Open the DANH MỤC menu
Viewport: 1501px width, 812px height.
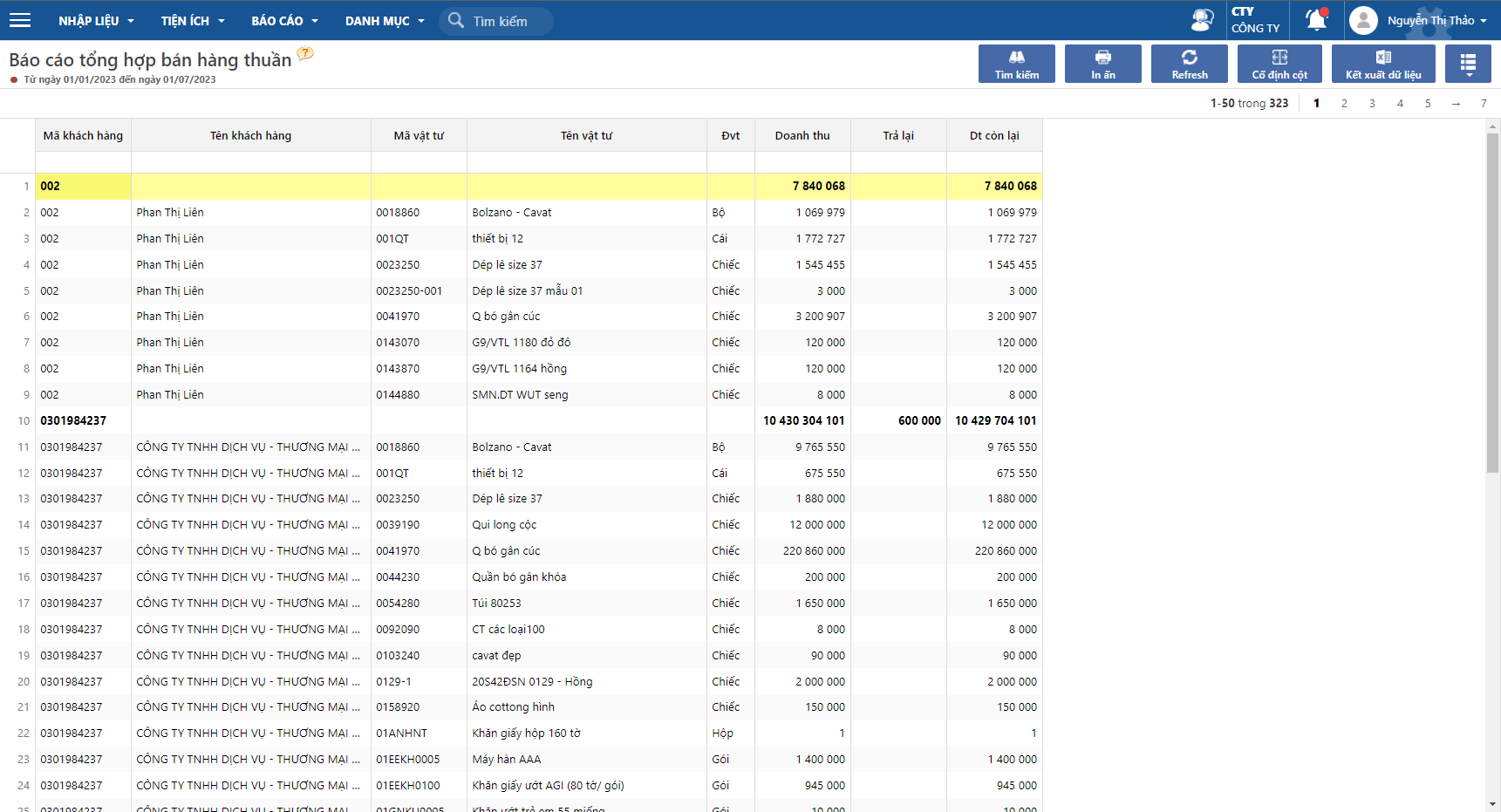pos(385,20)
